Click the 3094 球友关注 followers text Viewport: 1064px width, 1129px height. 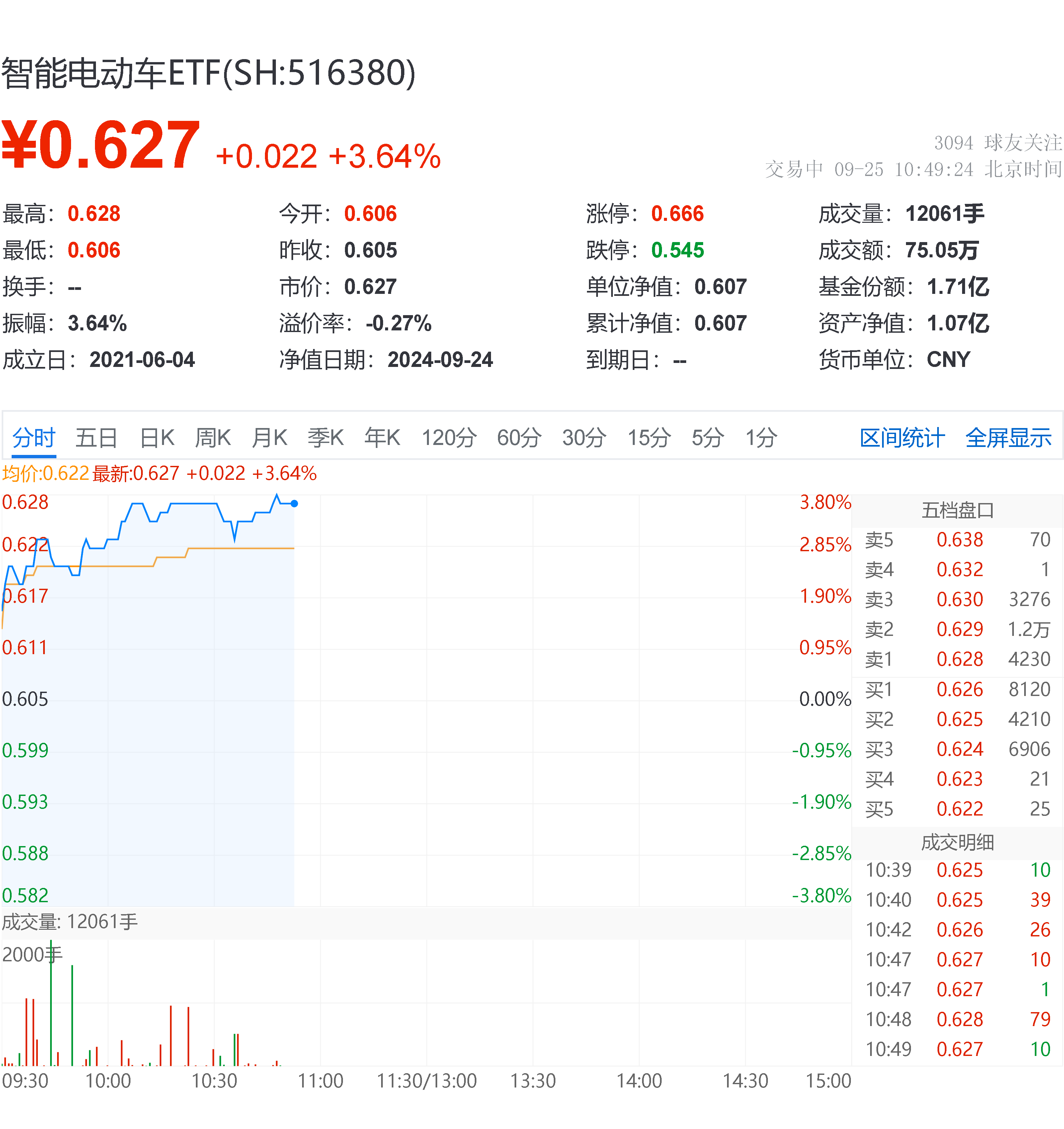[x=998, y=142]
